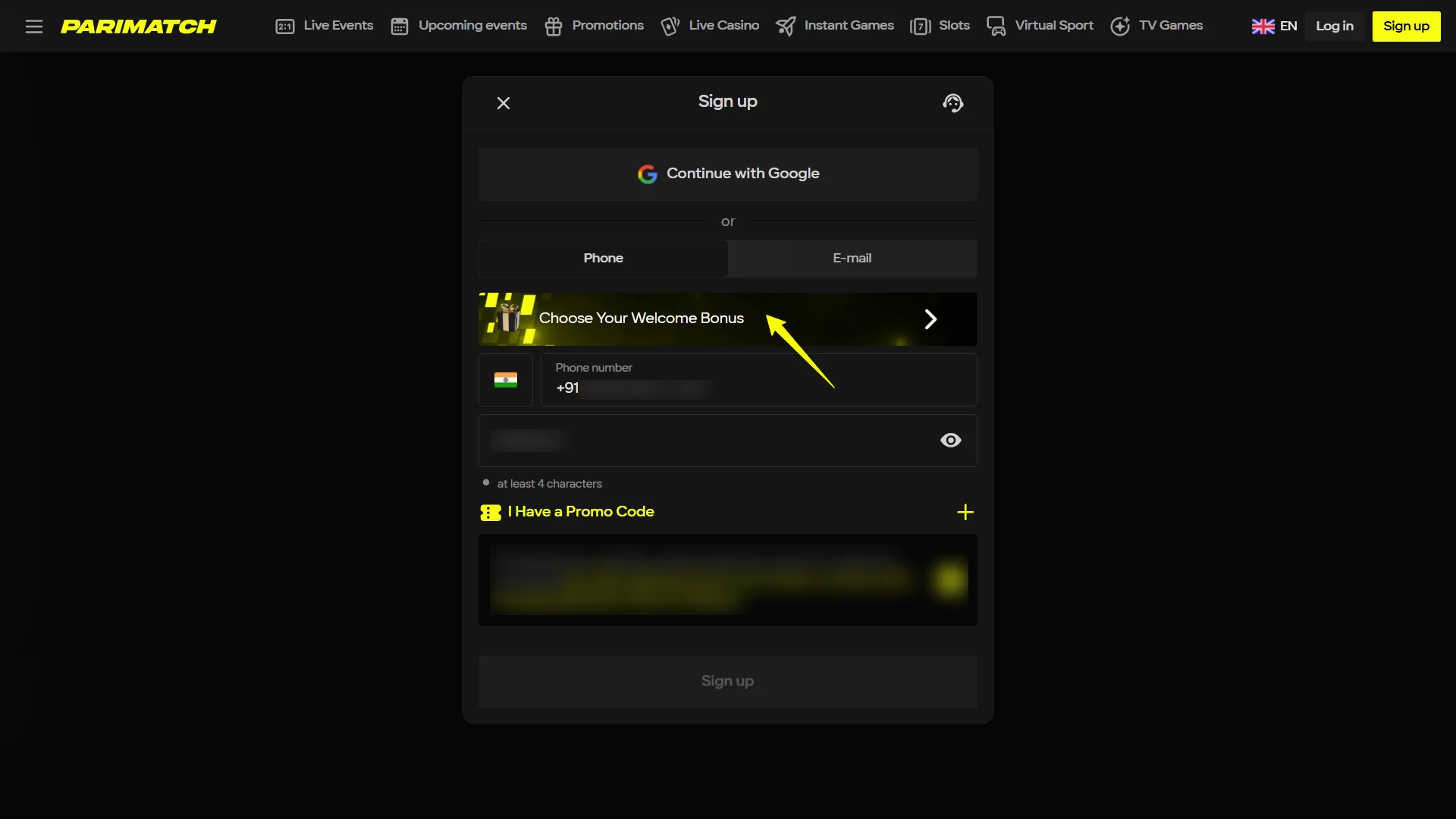The image size is (1456, 819).
Task: Click the Virtual Sport icon
Action: tap(996, 26)
